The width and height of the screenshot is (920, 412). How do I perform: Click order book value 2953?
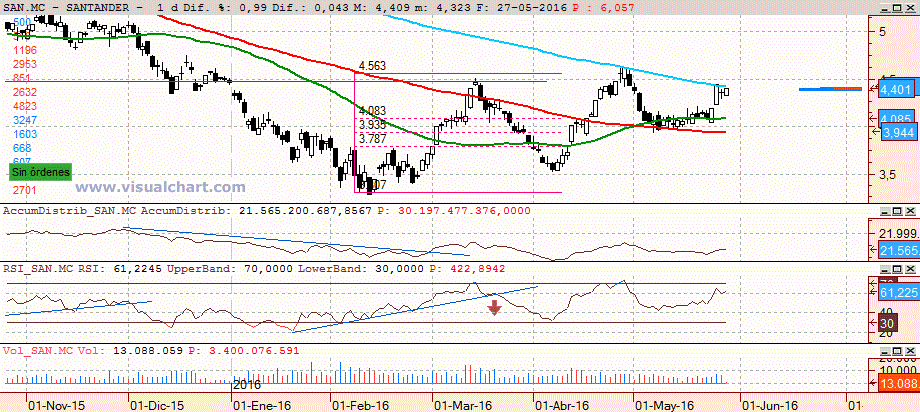click(25, 63)
